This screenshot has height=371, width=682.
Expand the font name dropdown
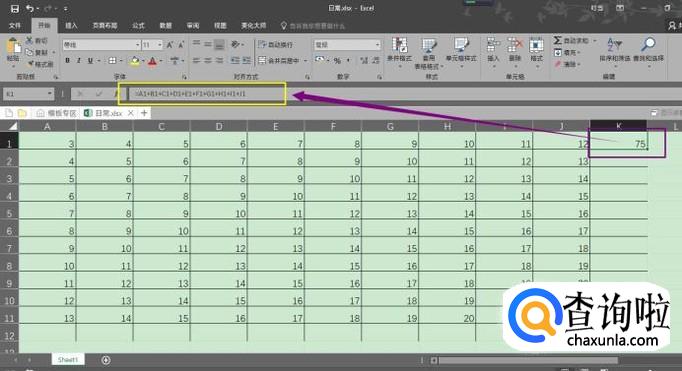coord(137,45)
